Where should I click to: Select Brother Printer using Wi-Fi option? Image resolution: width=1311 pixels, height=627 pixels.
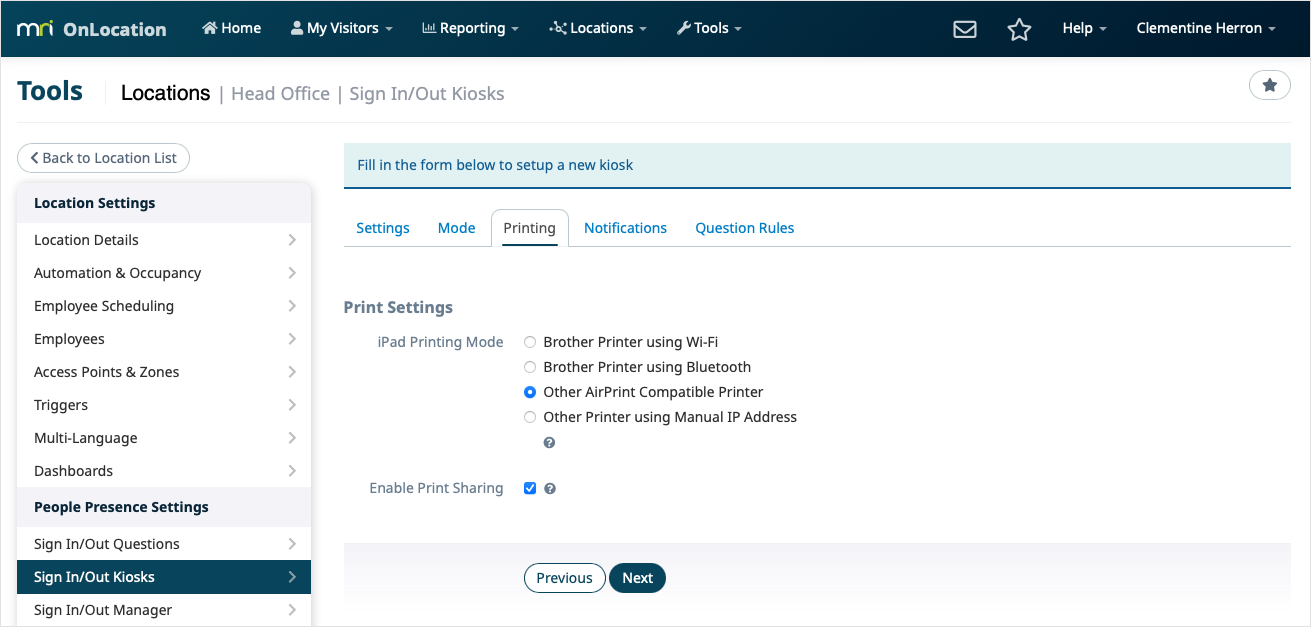(530, 342)
